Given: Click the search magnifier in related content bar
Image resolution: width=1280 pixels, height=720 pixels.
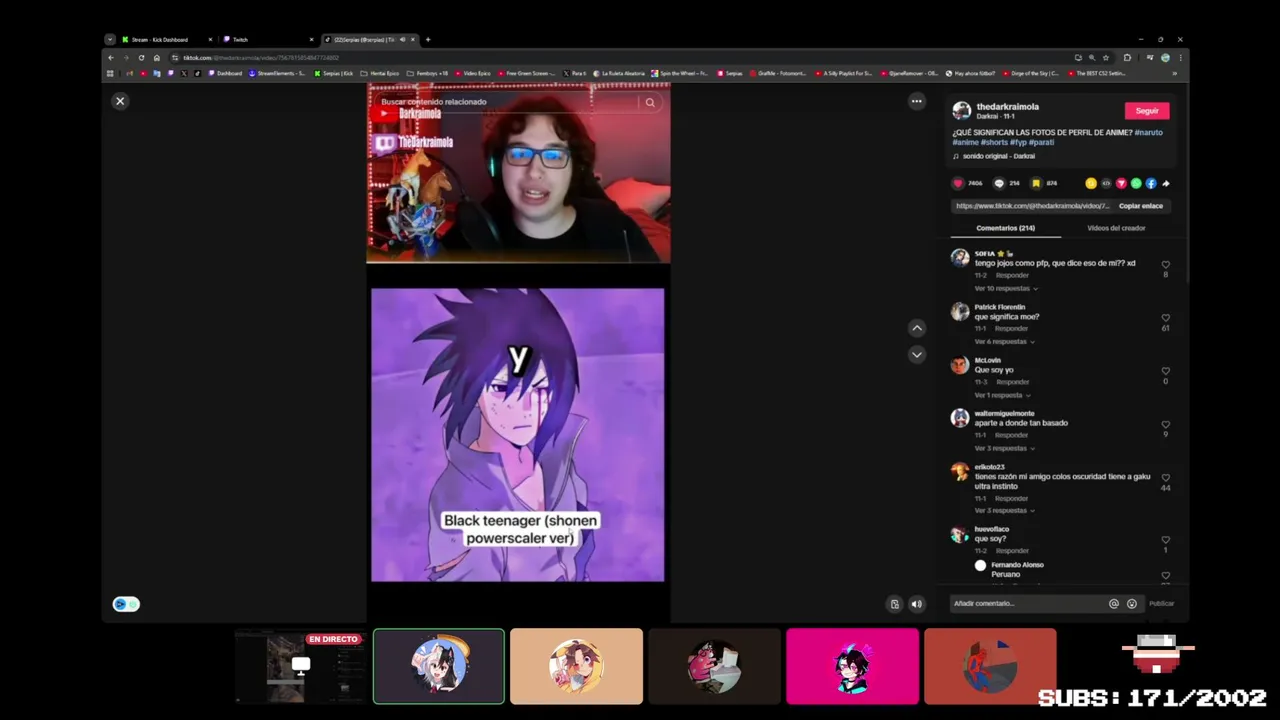Looking at the screenshot, I should (x=650, y=102).
